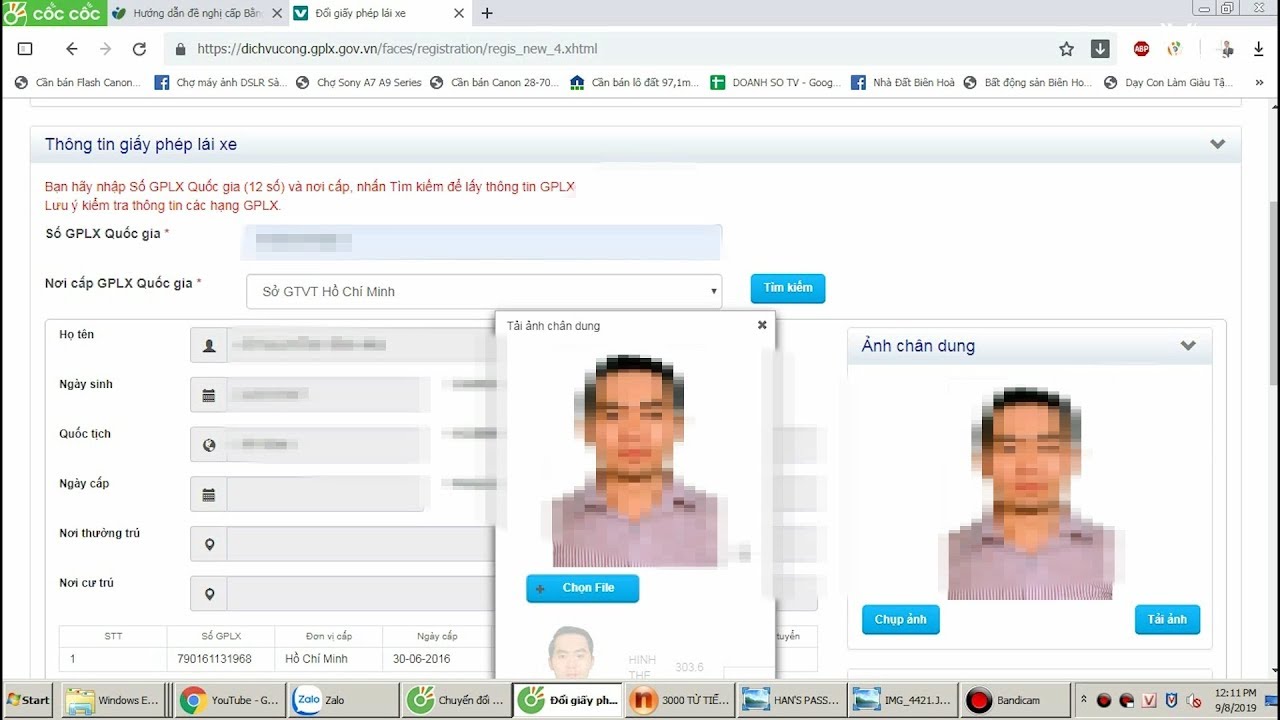Open "HAN'S PASS..." taskbar item
Screen dimensions: 1280x720
(791, 700)
